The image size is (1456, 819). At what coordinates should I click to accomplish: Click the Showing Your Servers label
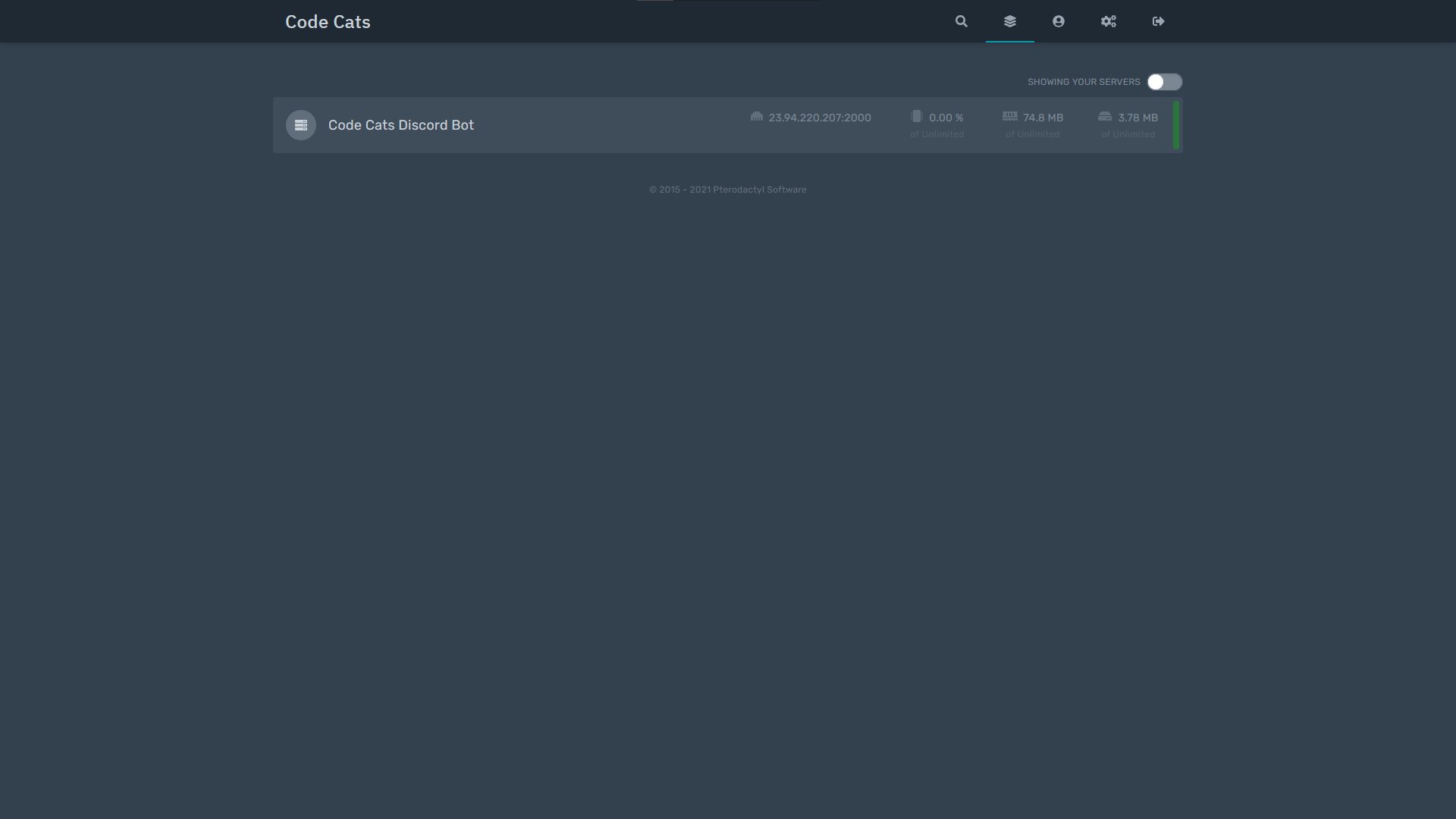point(1084,82)
